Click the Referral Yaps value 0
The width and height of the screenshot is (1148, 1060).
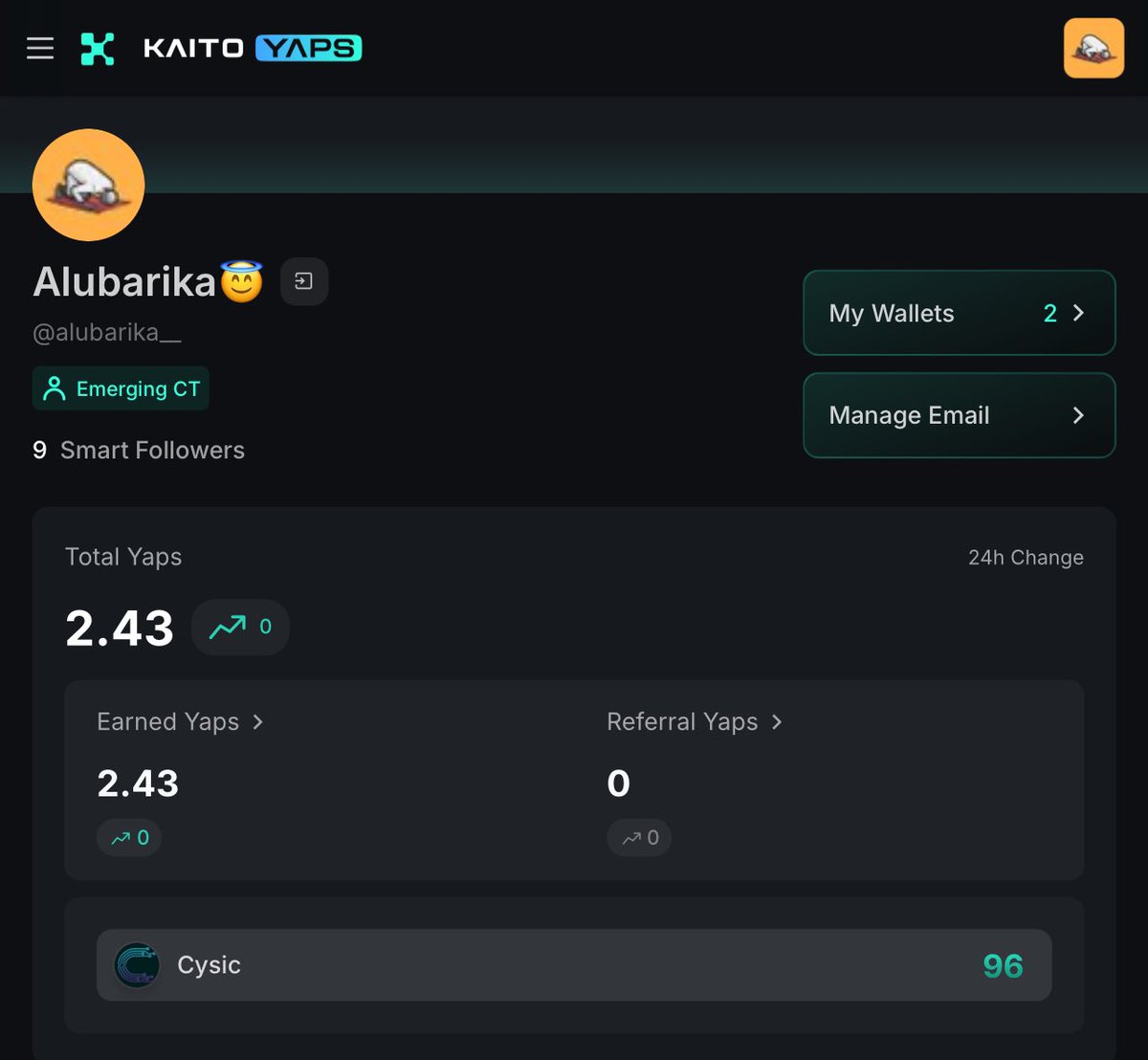[x=619, y=784]
